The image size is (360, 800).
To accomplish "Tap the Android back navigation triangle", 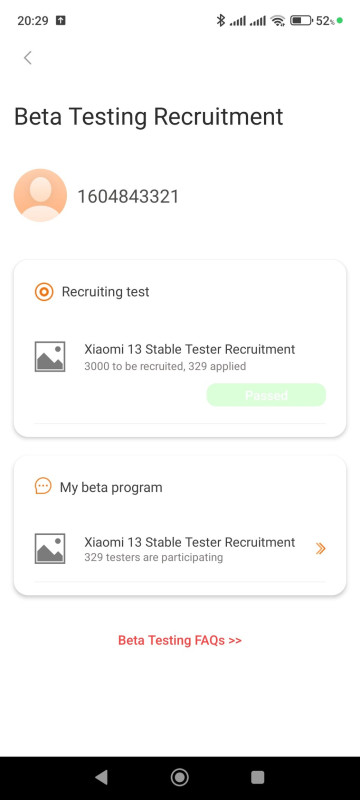I will click(101, 777).
